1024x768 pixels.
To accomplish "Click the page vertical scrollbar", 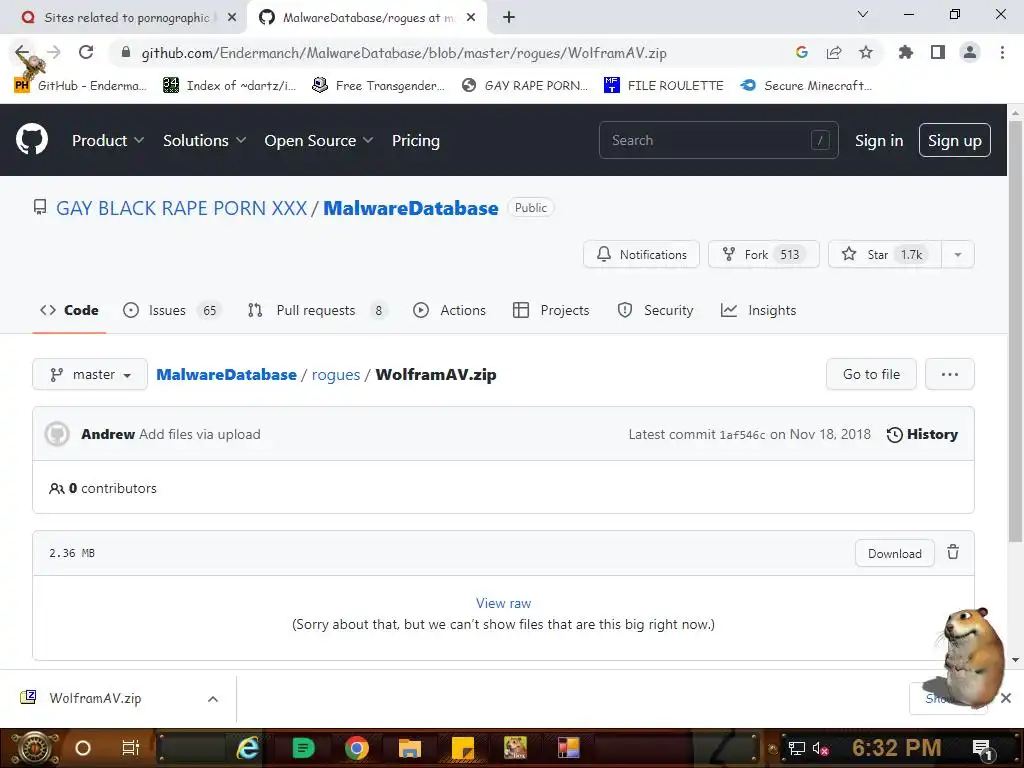I will click(1015, 333).
